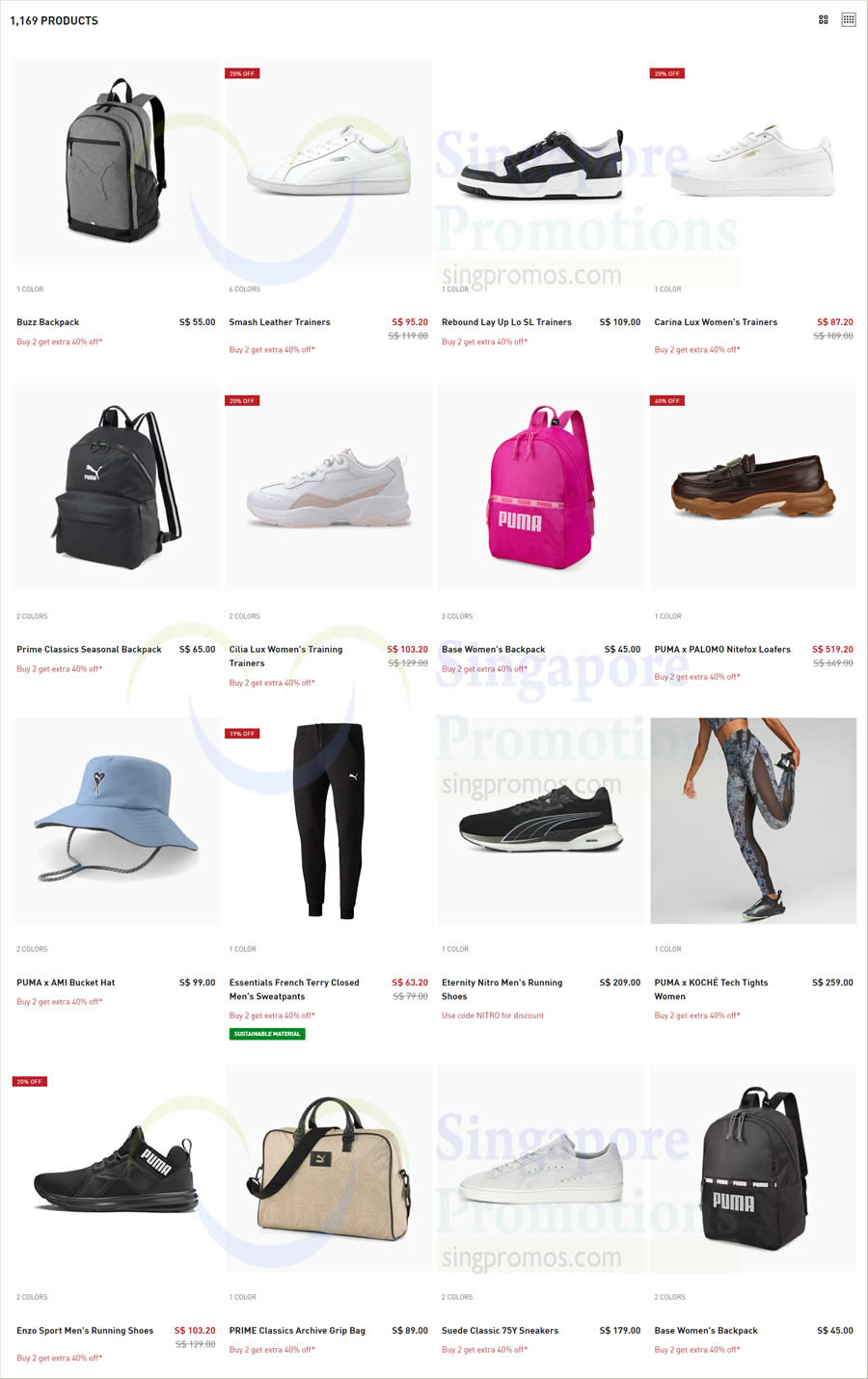Open Essentials French Terry Closed Sweatpants link
The image size is (868, 1379).
[294, 989]
